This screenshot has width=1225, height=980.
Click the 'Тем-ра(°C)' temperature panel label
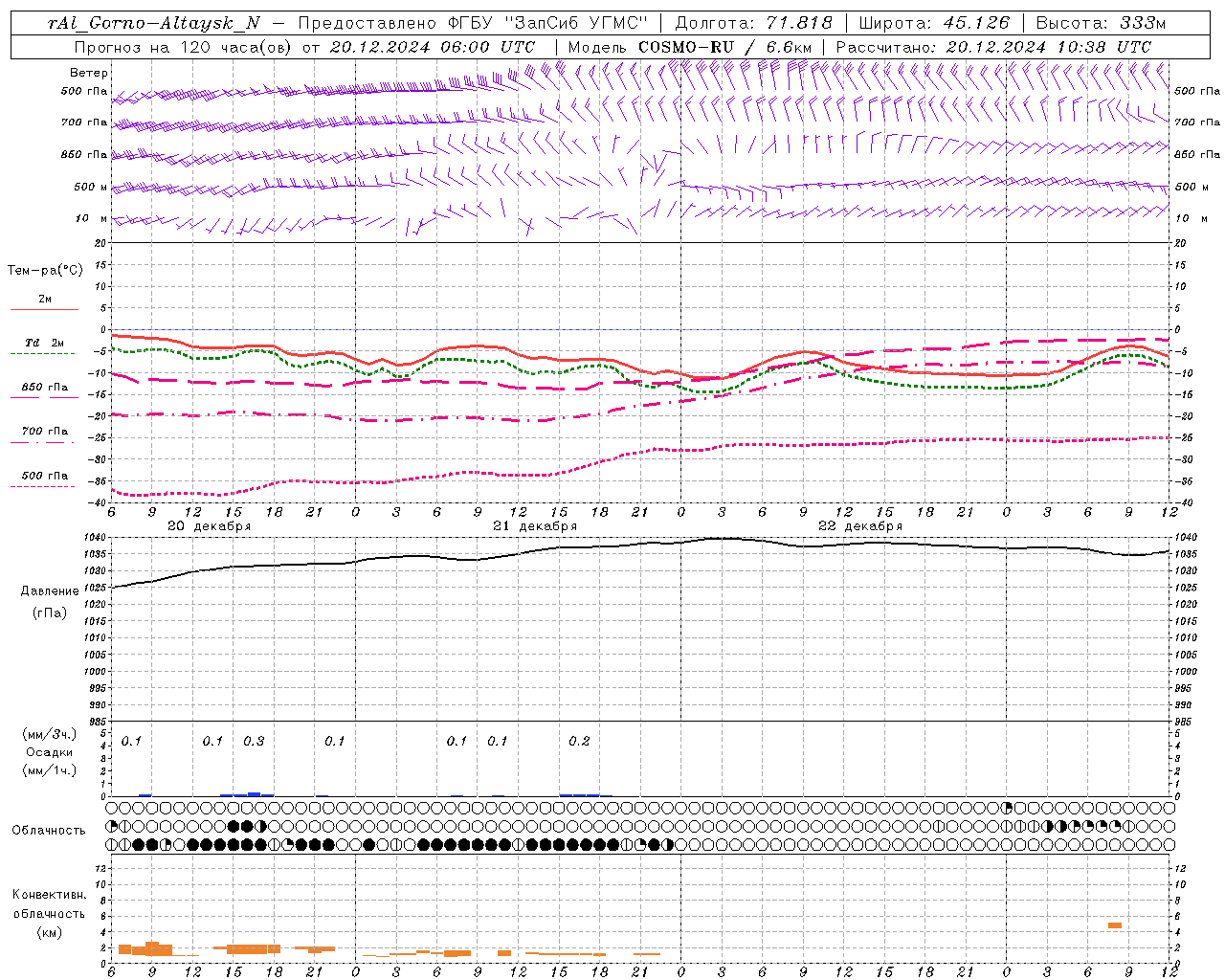45,271
